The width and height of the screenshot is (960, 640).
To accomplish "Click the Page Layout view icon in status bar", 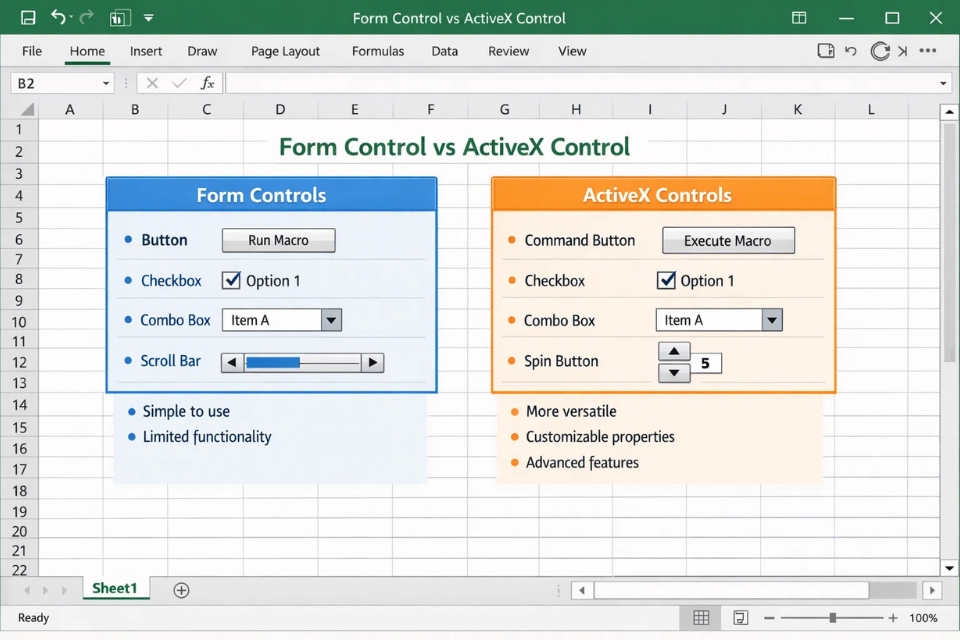I will [x=741, y=617].
